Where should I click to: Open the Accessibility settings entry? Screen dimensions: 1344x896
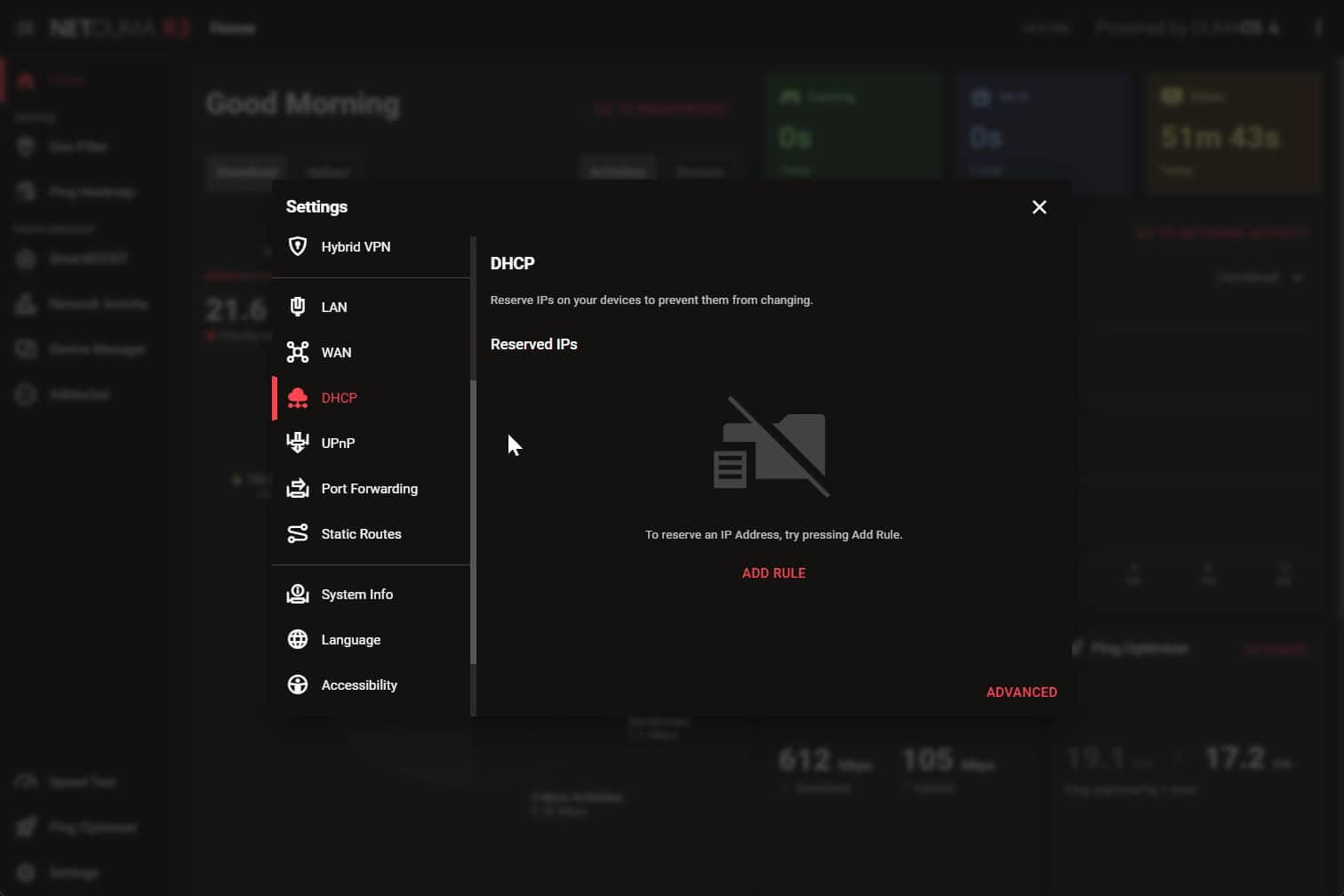click(359, 684)
